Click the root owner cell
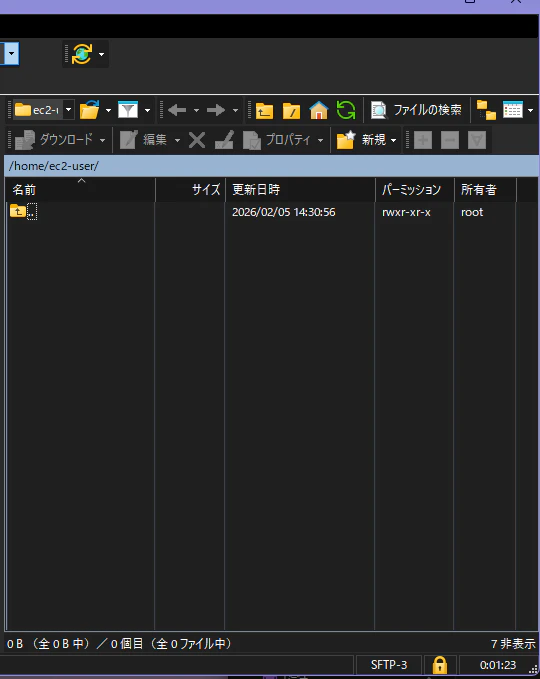 click(x=472, y=212)
